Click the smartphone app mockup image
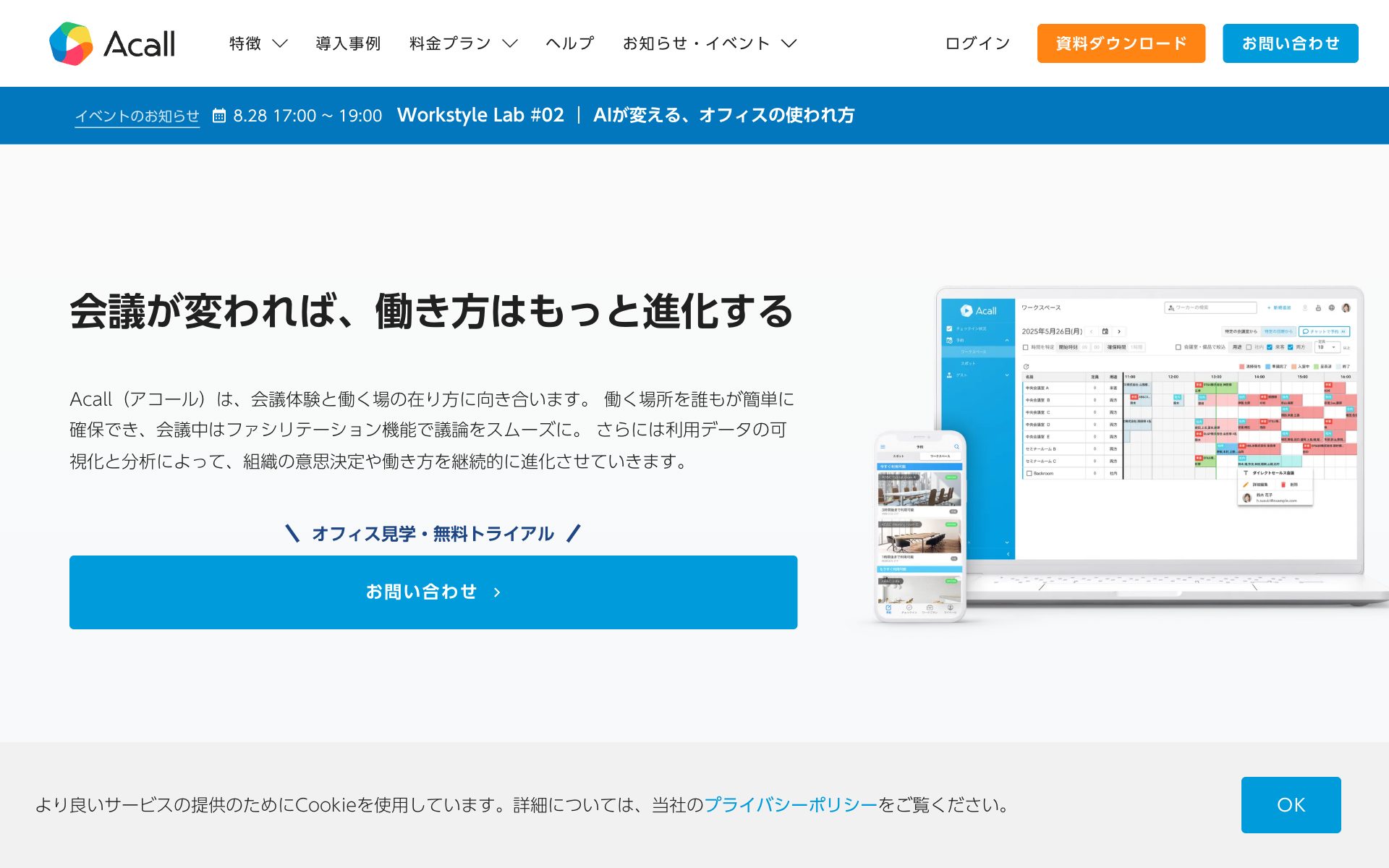The image size is (1389, 868). coord(920,527)
